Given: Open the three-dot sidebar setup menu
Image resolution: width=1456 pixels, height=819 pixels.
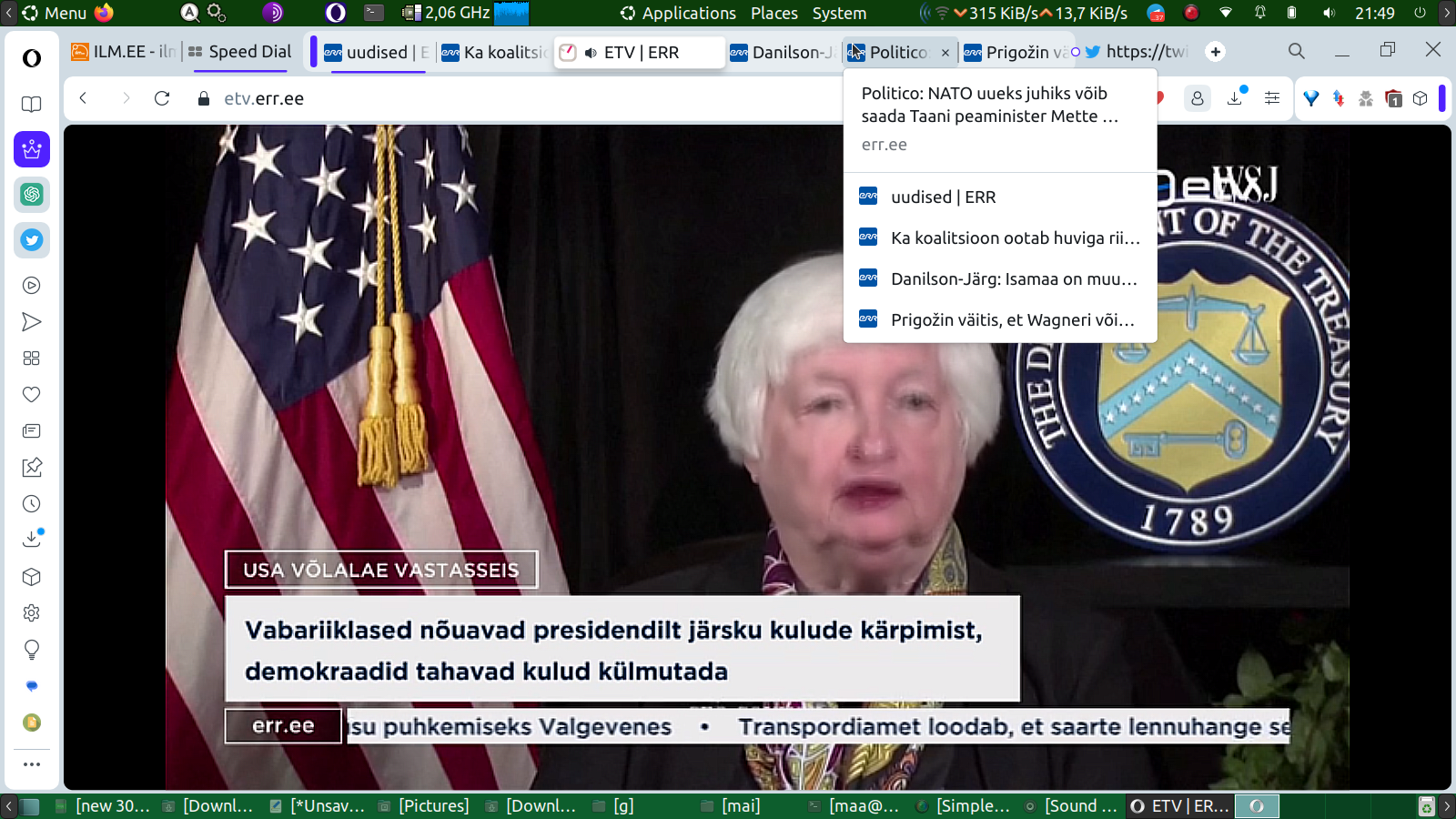Looking at the screenshot, I should [x=32, y=764].
